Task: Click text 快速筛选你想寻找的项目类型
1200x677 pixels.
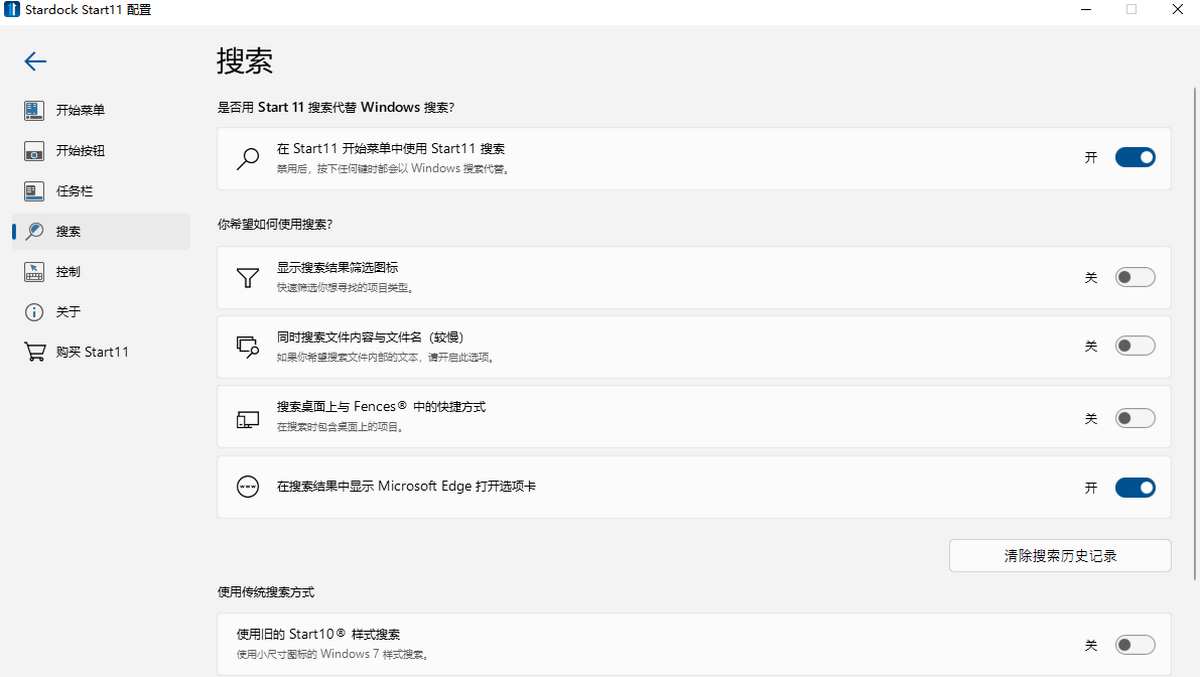Action: [x=345, y=288]
